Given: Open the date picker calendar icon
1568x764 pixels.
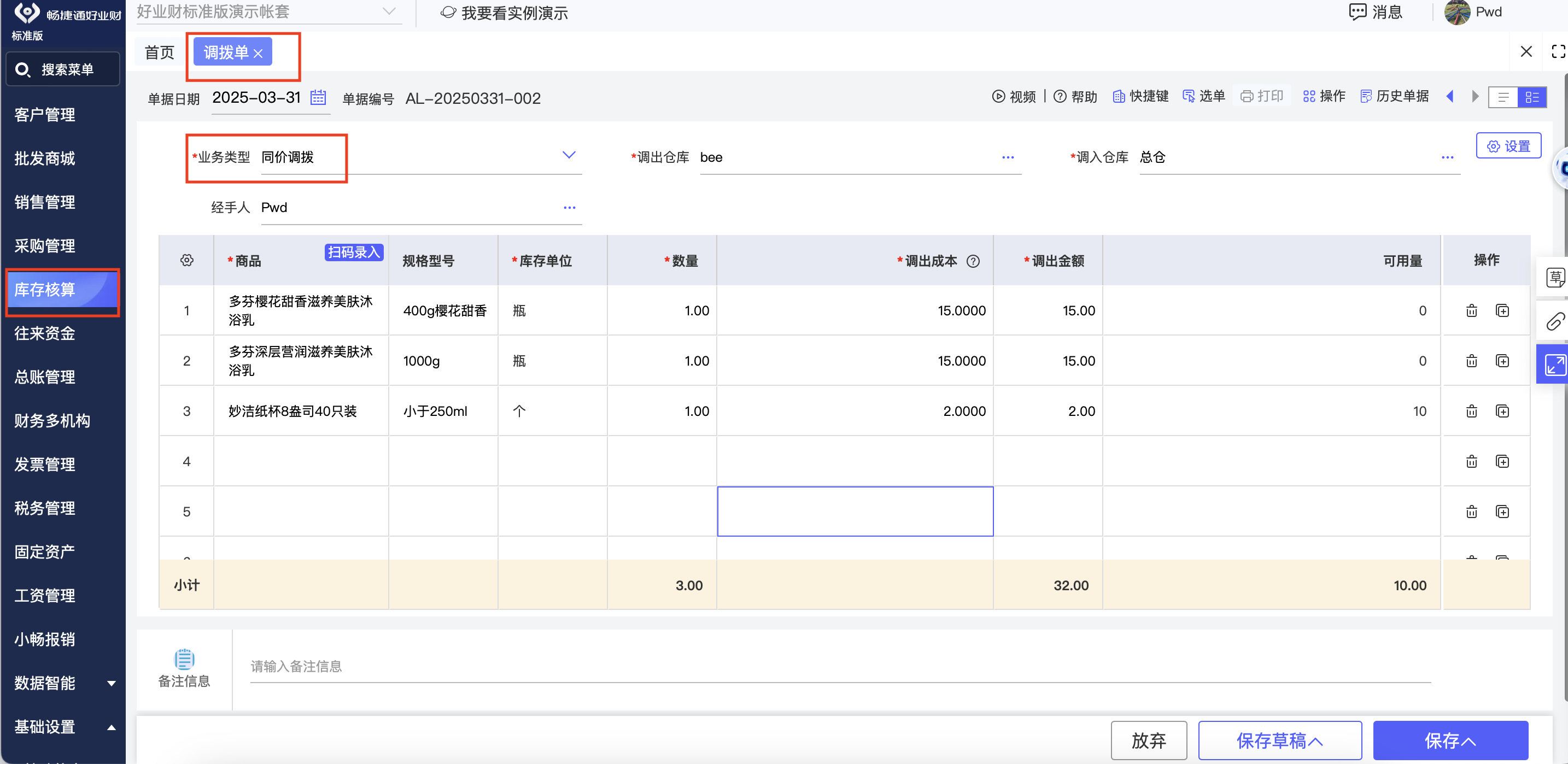Looking at the screenshot, I should click(x=318, y=97).
